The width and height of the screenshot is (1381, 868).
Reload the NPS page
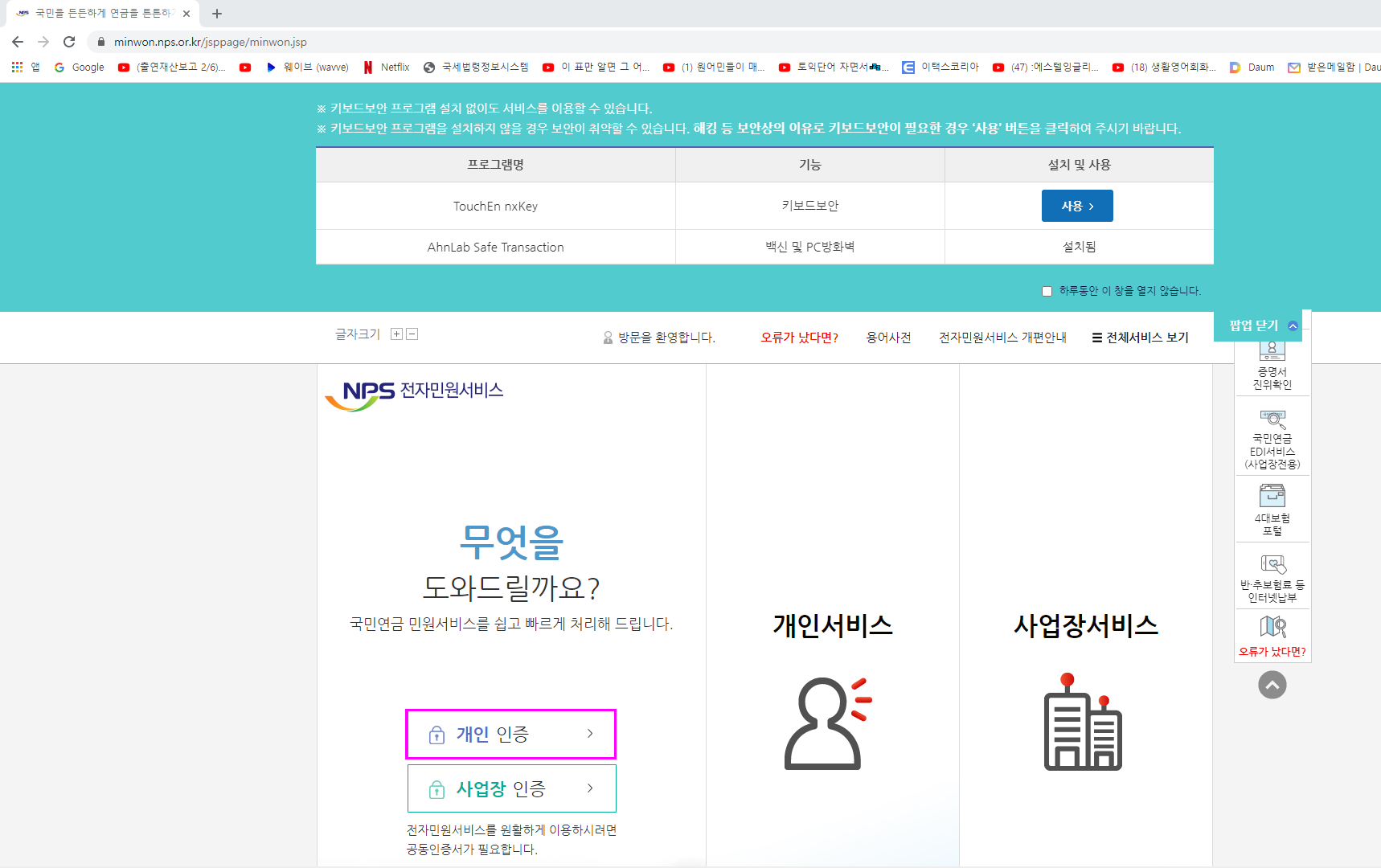pyautogui.click(x=69, y=42)
